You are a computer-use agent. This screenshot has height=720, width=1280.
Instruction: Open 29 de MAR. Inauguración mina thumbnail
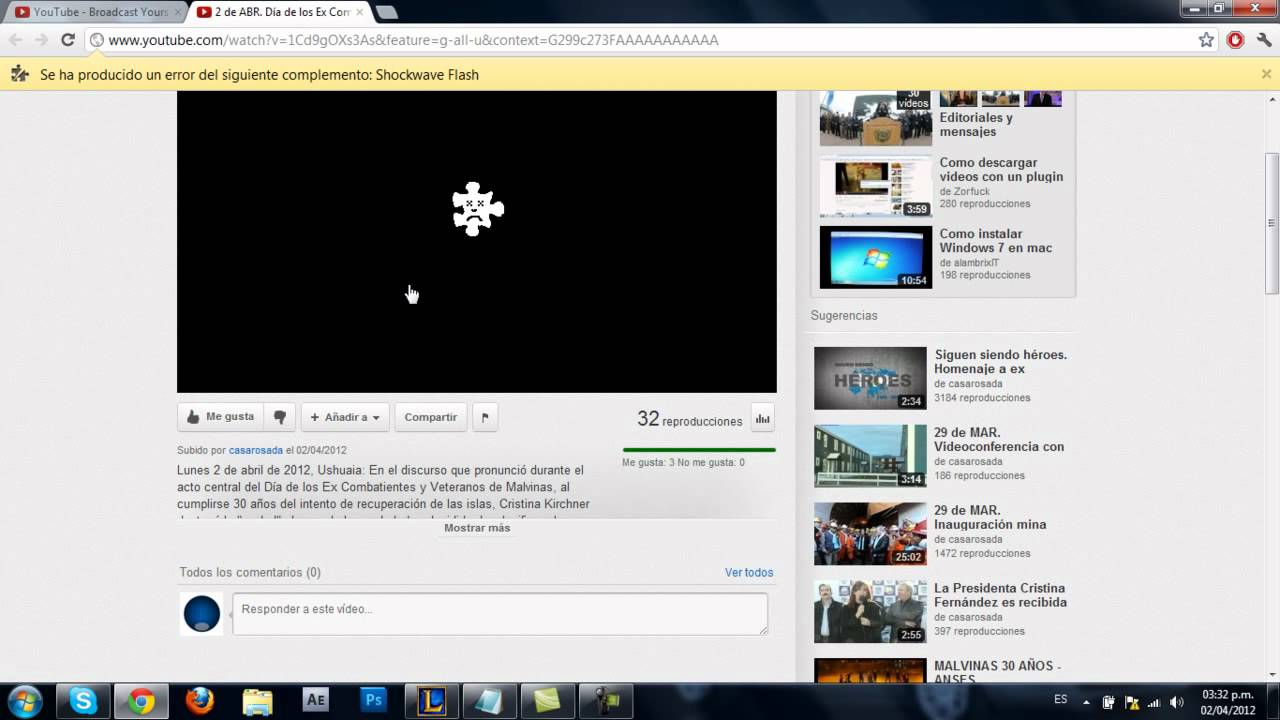point(870,534)
